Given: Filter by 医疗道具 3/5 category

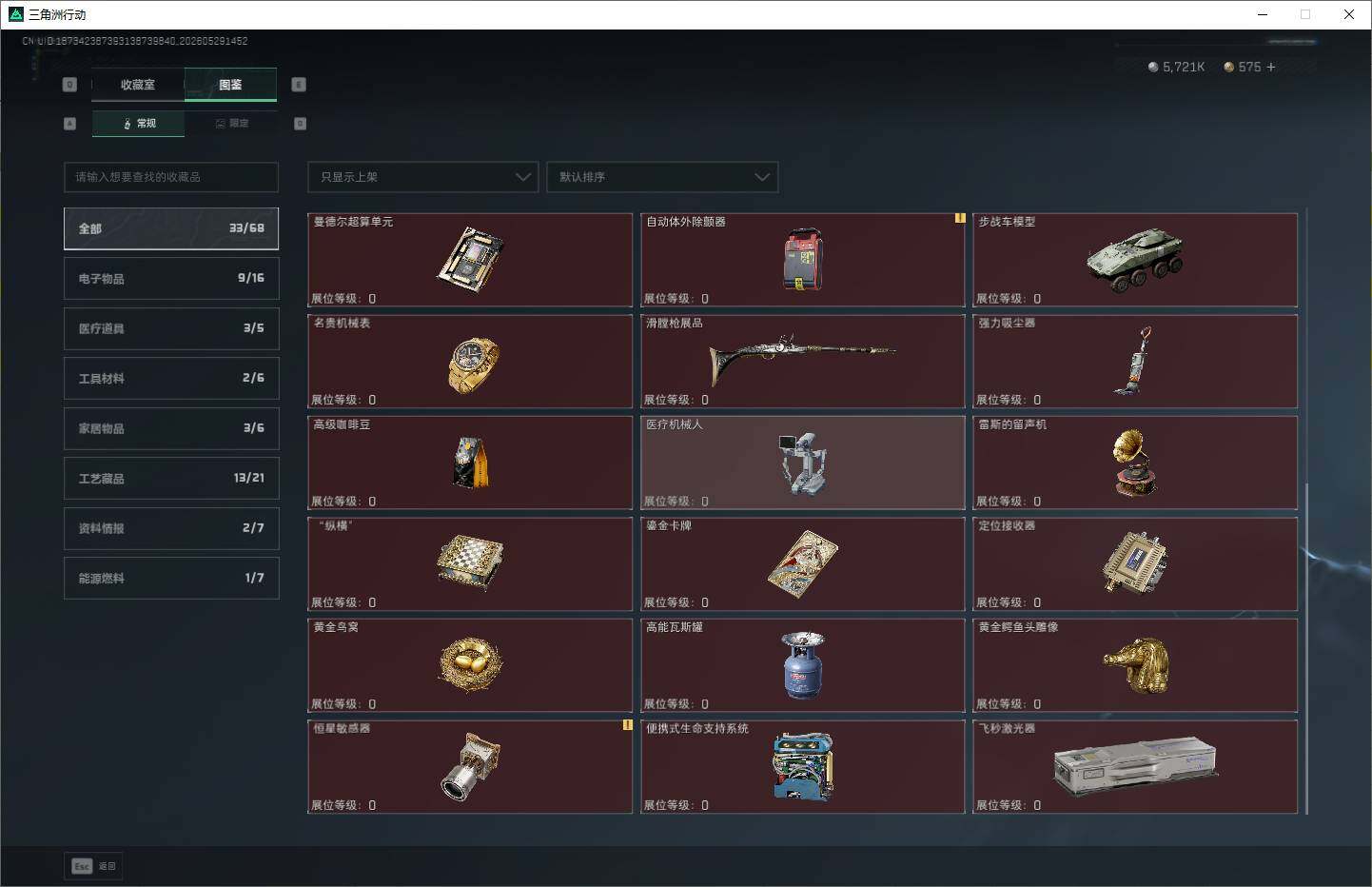Looking at the screenshot, I should [171, 328].
